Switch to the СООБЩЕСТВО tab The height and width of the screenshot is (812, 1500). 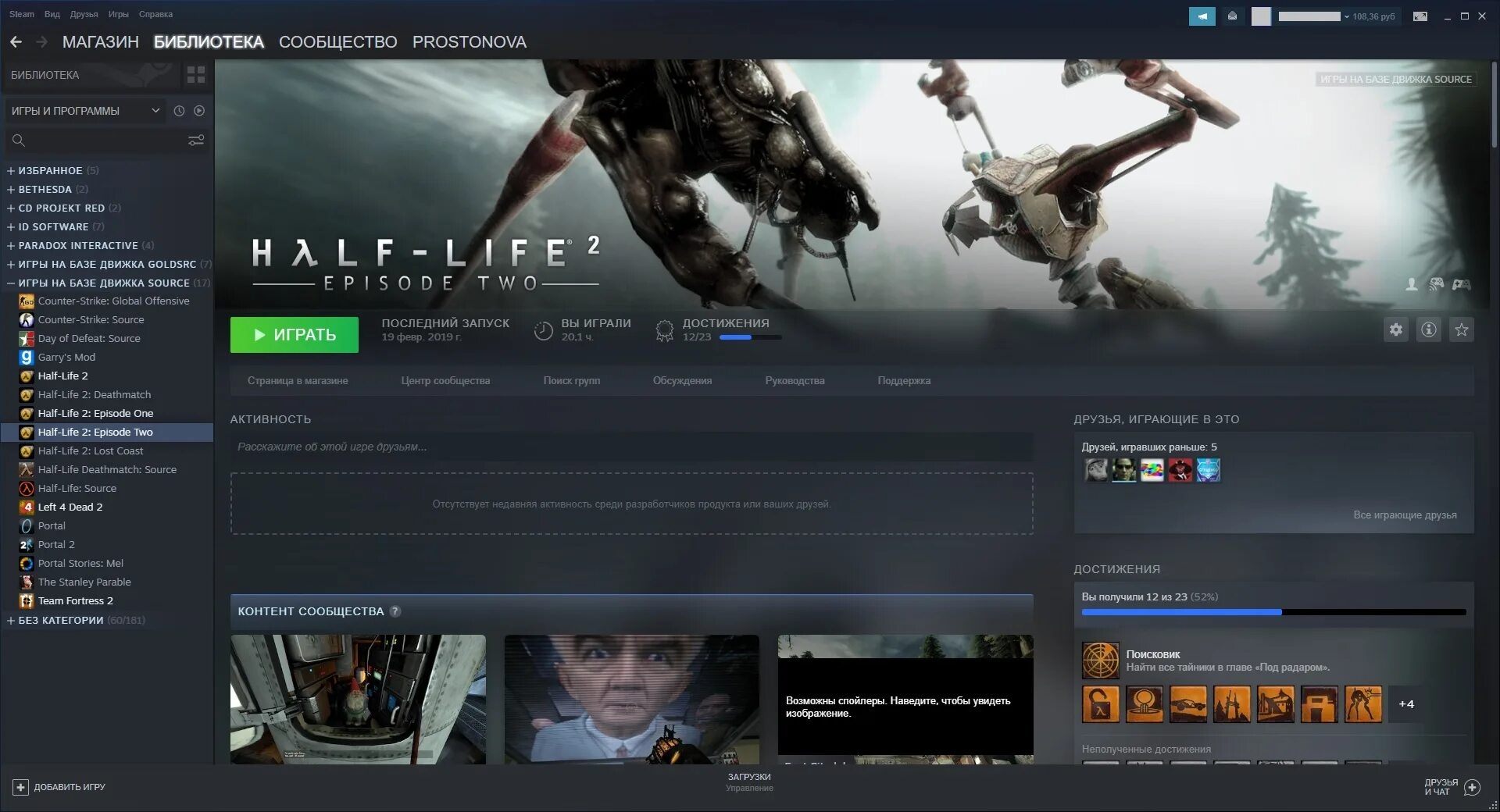(x=338, y=41)
